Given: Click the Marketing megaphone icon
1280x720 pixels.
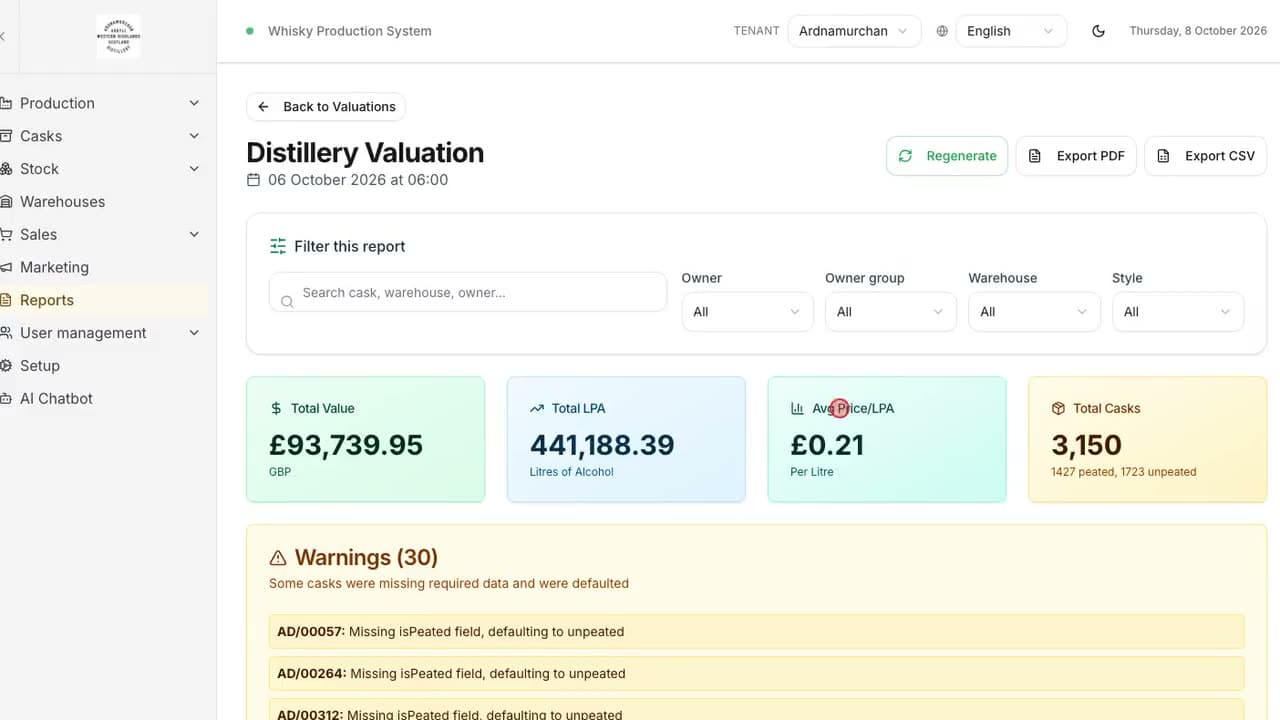Looking at the screenshot, I should 5,267.
